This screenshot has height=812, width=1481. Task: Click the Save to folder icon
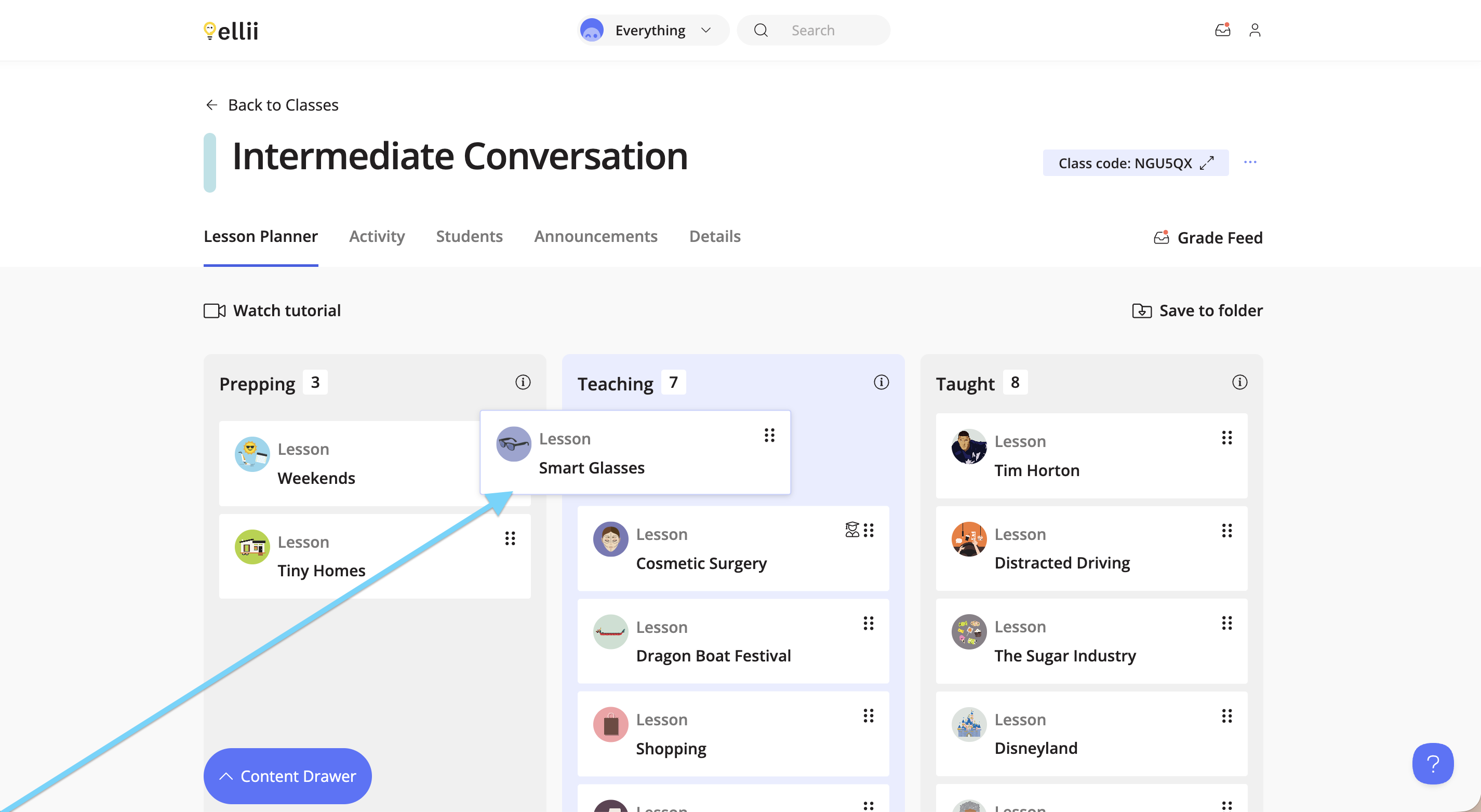point(1142,311)
